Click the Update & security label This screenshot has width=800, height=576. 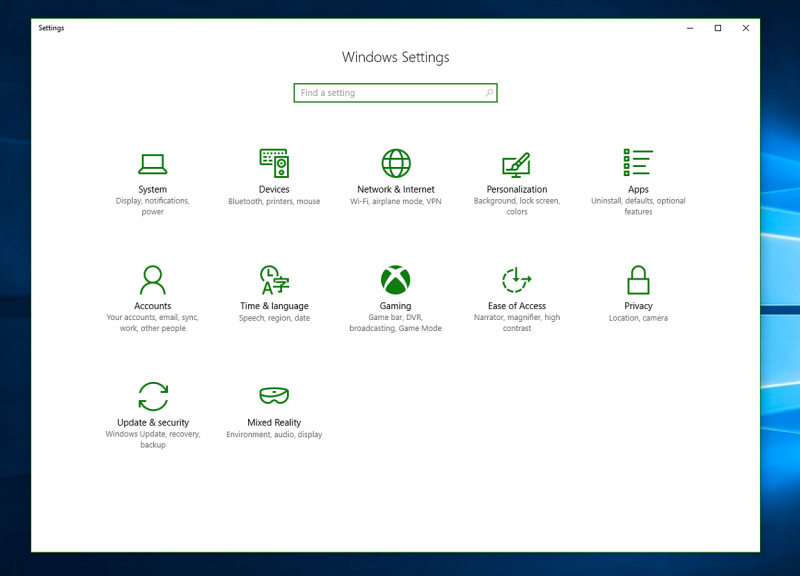[153, 422]
